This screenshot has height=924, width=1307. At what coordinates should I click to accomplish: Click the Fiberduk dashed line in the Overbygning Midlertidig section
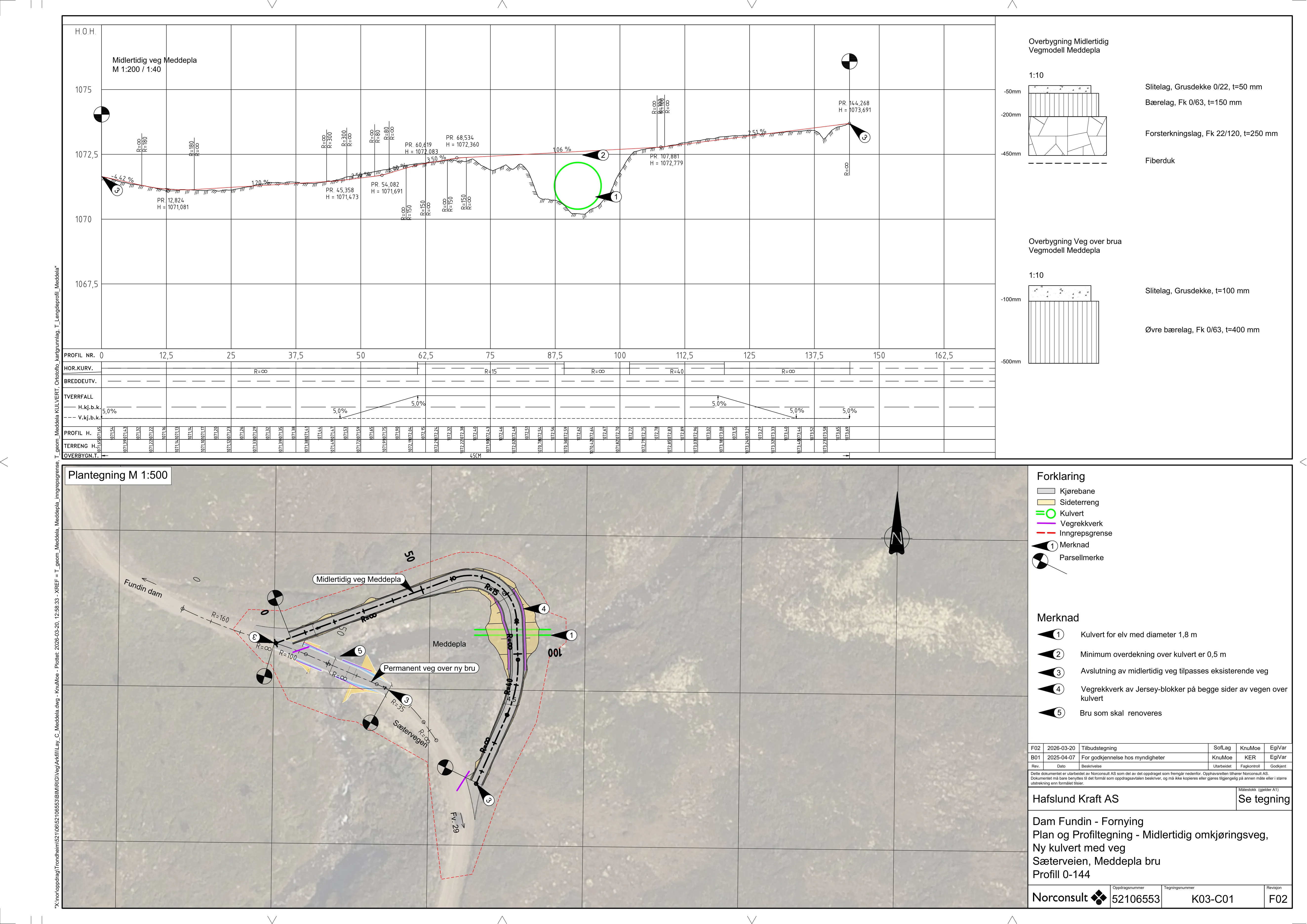1067,163
